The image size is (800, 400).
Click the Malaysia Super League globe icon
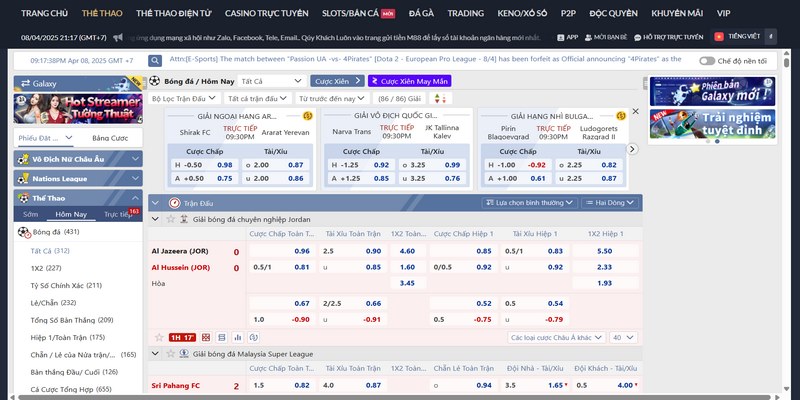(184, 353)
